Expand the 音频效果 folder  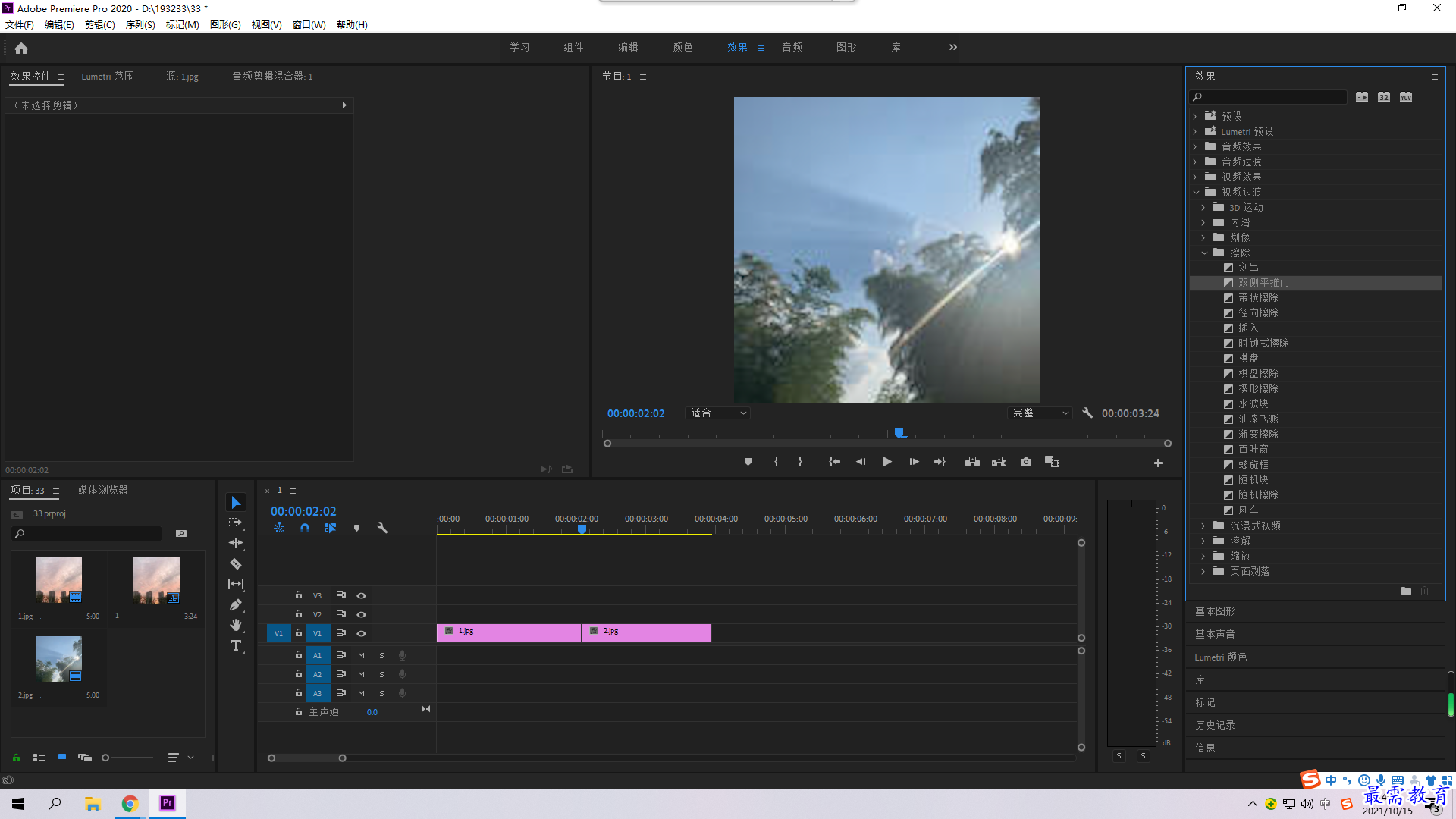coord(1195,146)
